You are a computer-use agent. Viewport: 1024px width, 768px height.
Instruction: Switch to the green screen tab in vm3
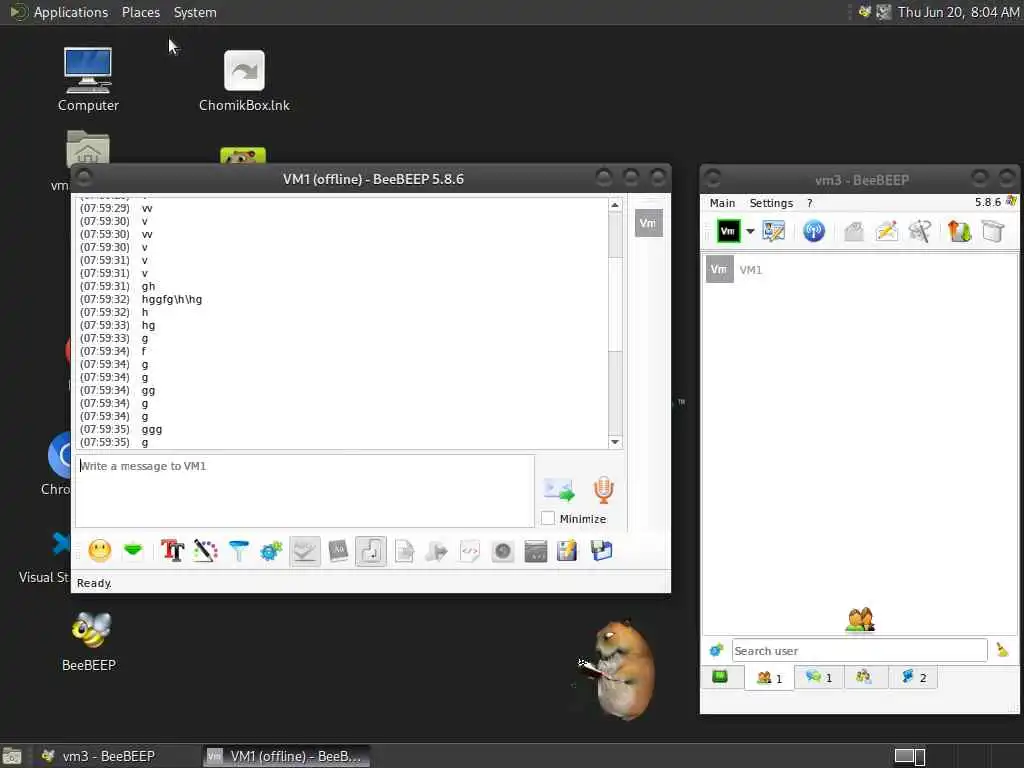(720, 677)
